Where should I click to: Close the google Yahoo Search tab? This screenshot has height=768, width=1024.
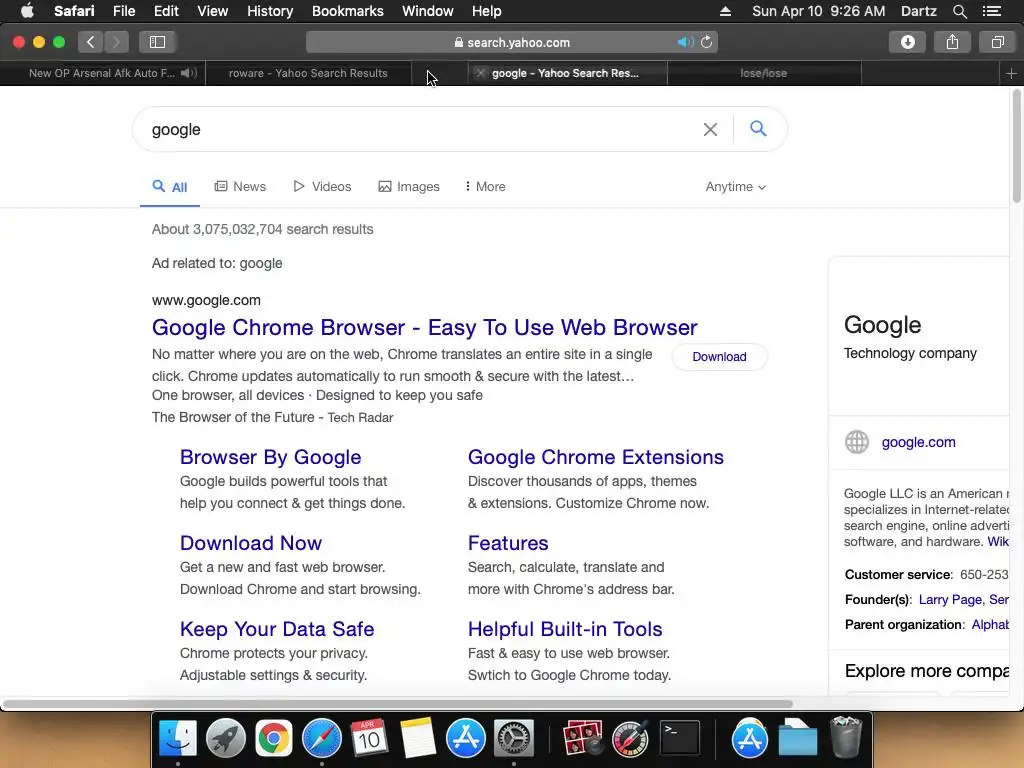[480, 73]
